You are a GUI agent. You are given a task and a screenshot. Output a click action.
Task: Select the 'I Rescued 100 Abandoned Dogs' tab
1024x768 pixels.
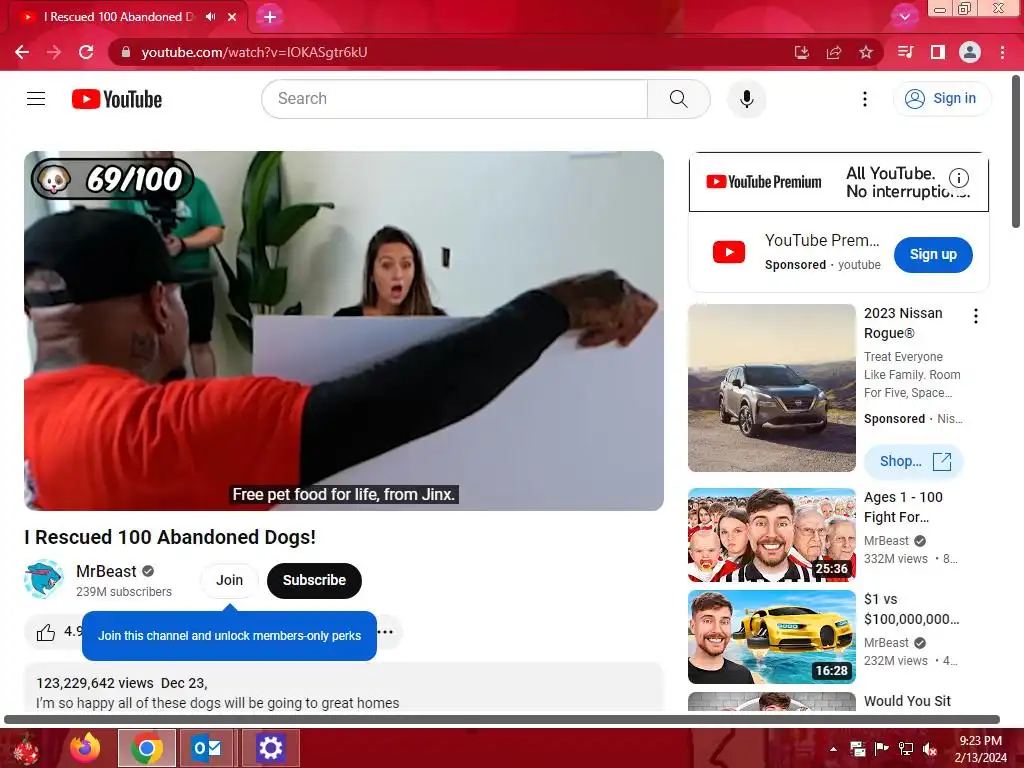tap(118, 17)
